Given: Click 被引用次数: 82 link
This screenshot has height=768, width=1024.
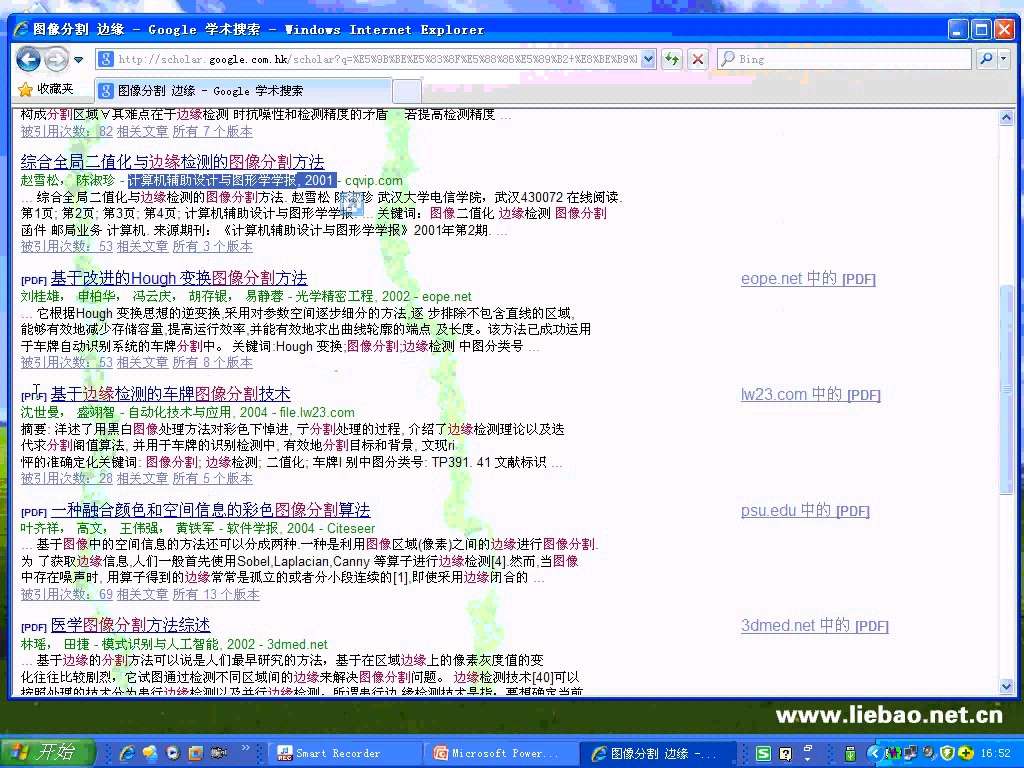Looking at the screenshot, I should (67, 131).
